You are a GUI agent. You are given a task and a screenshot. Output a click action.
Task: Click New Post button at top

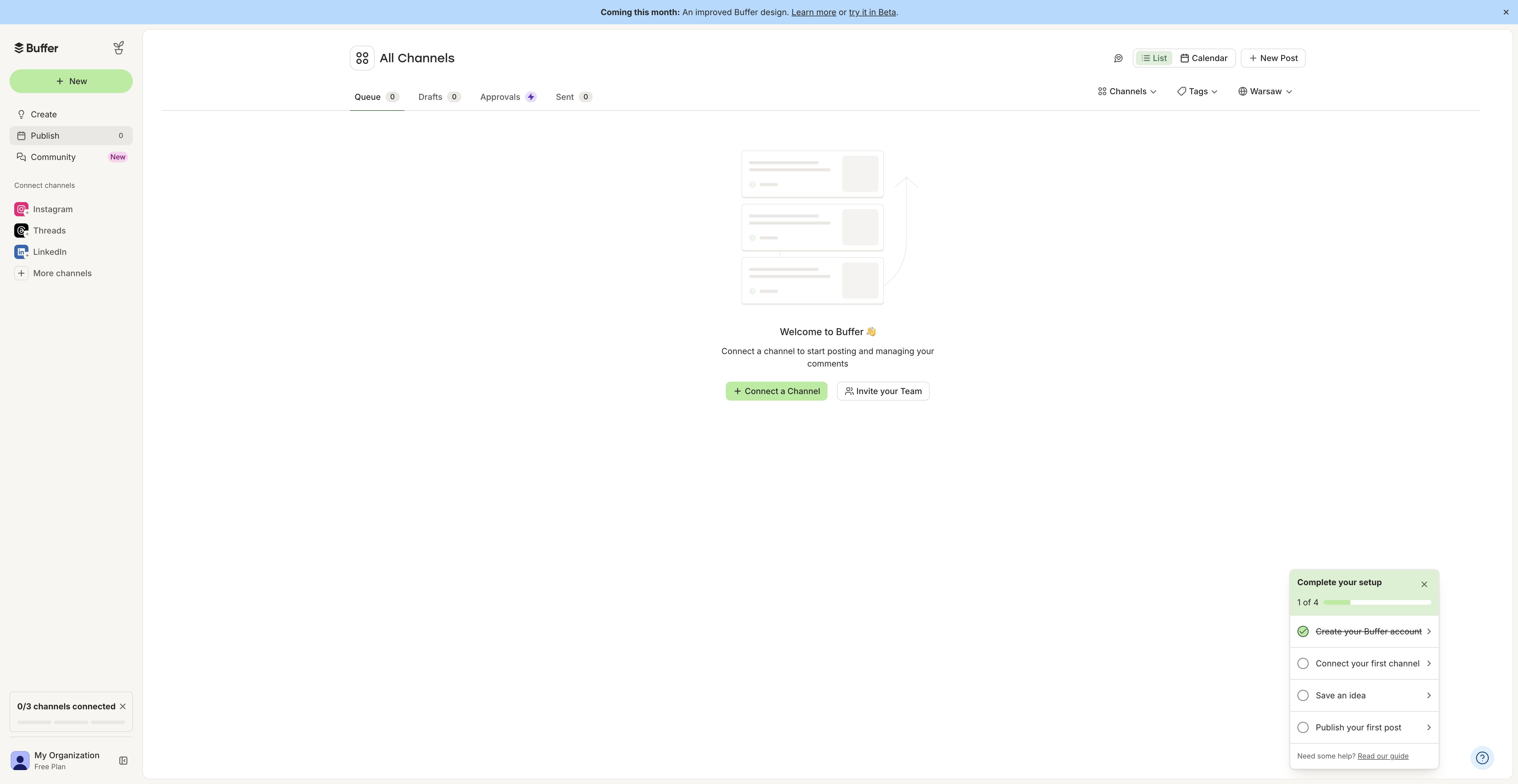pos(1273,58)
